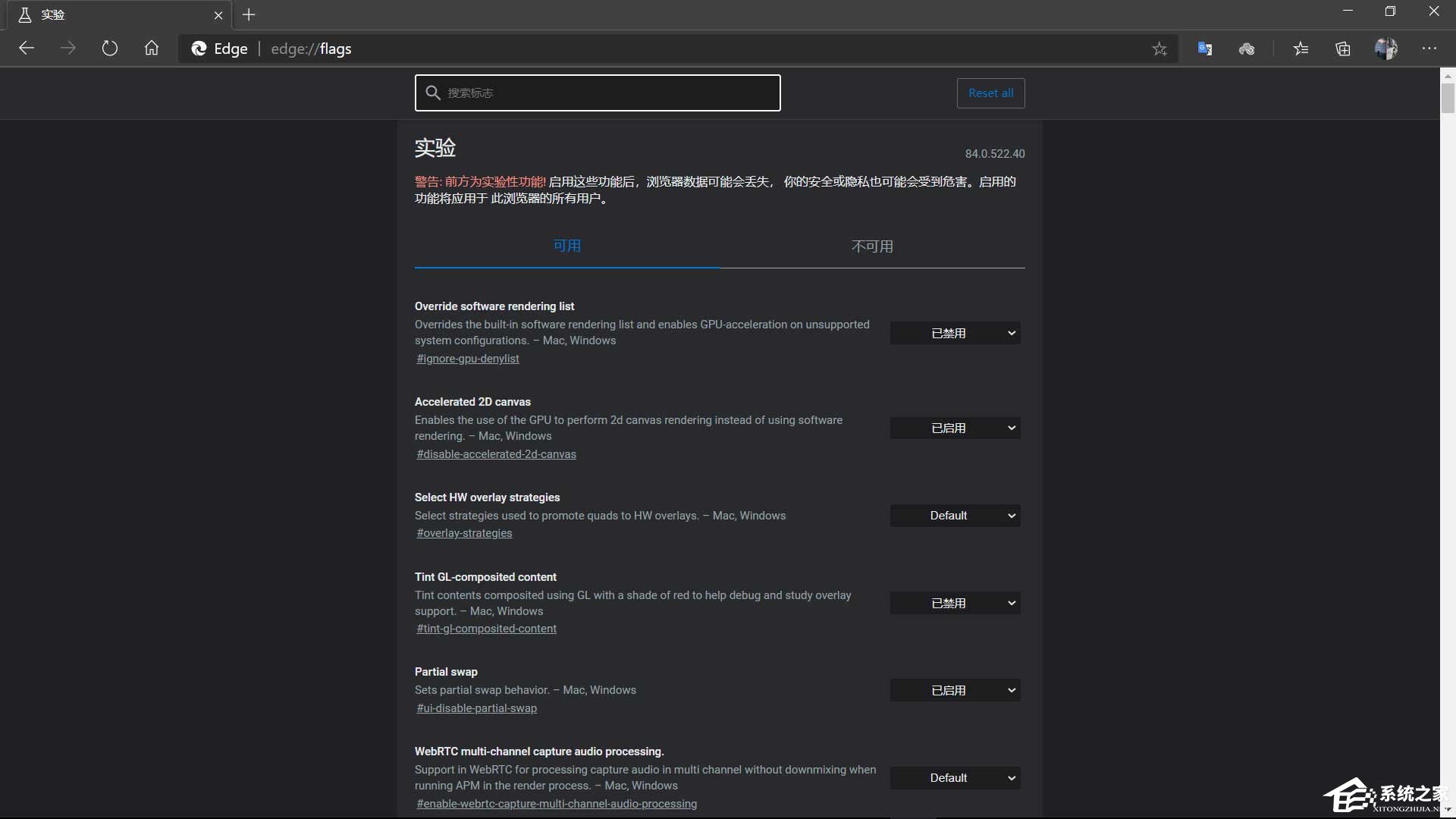Viewport: 1456px width, 819px height.
Task: Click the #ignore-gpu-denylist link
Action: click(x=467, y=358)
